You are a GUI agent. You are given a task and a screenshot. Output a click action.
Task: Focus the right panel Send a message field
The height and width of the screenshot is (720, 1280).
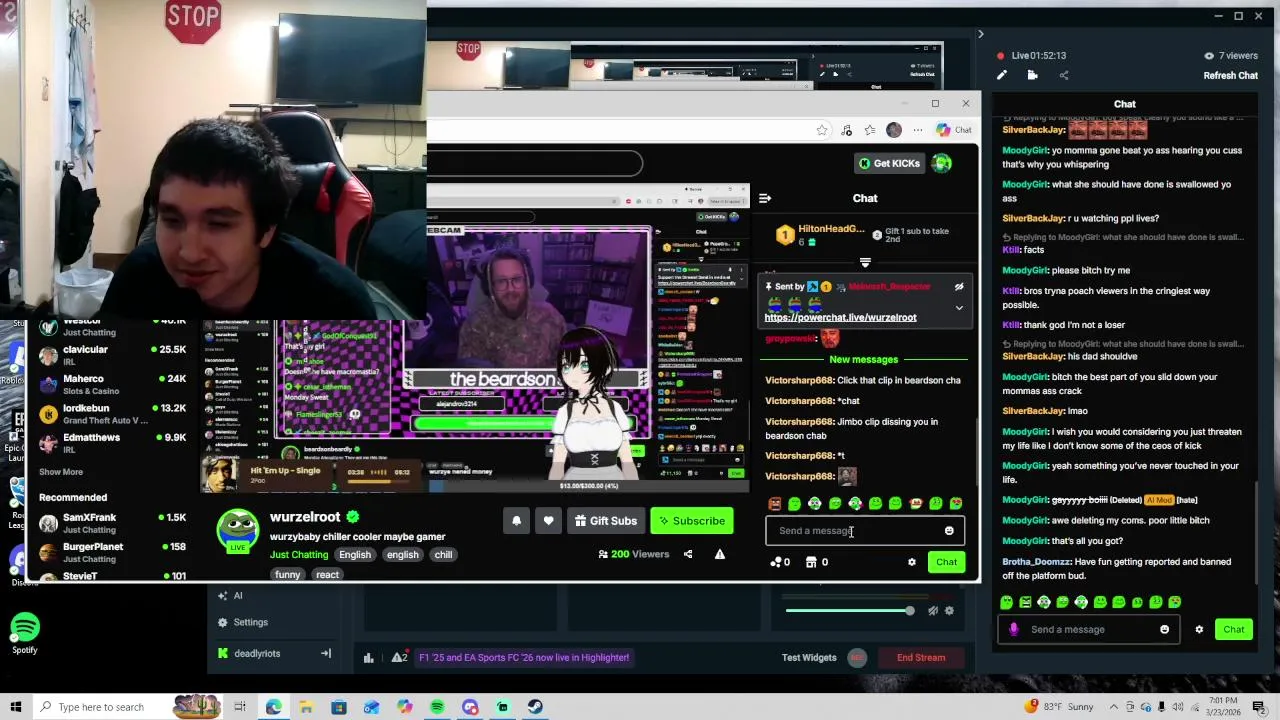pos(1090,629)
